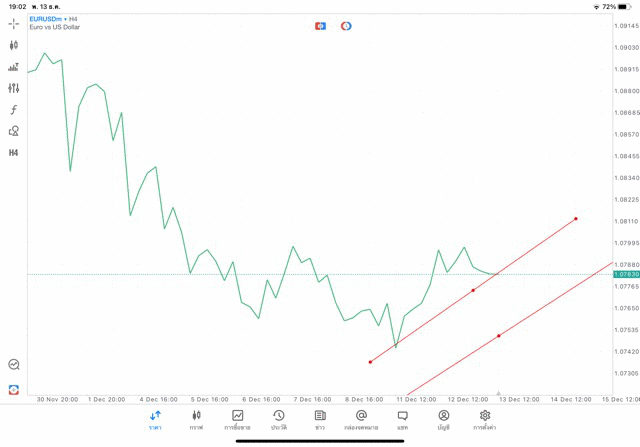This screenshot has width=640, height=447.
Task: Open the การตั้งค่า (Settings) tab
Action: click(x=485, y=419)
